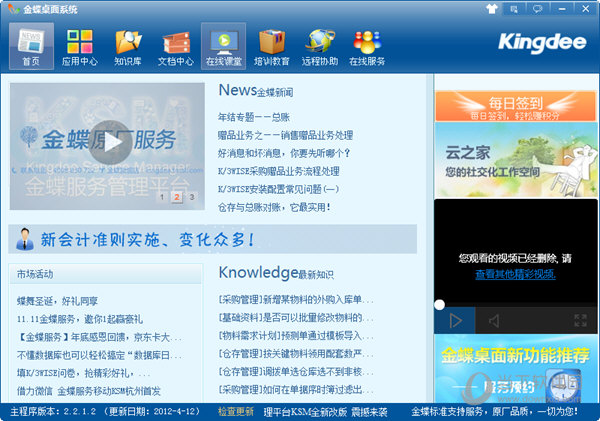Open 在线课堂 online classroom
This screenshot has height=421, width=600.
(x=223, y=46)
